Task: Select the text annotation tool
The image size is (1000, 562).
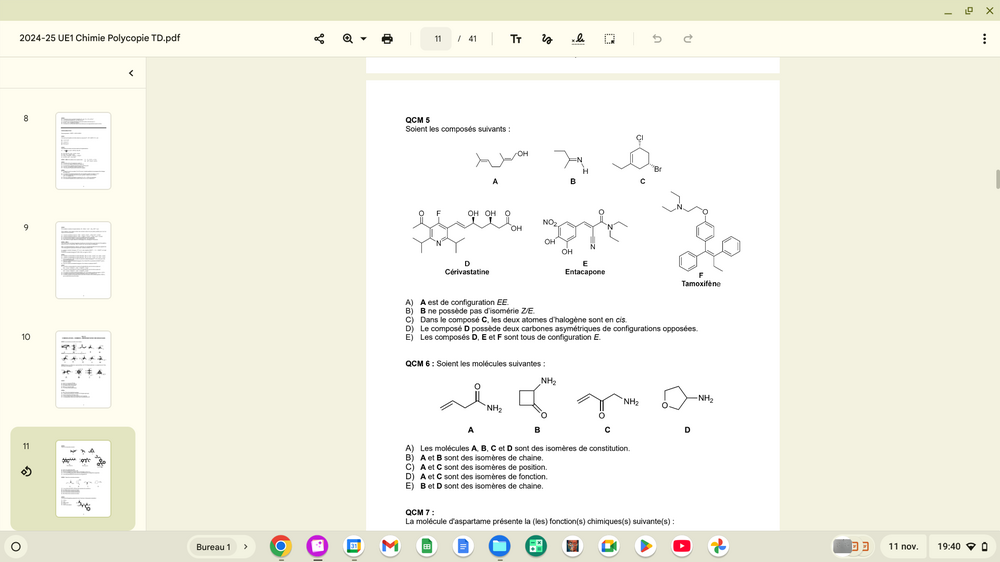Action: point(516,39)
